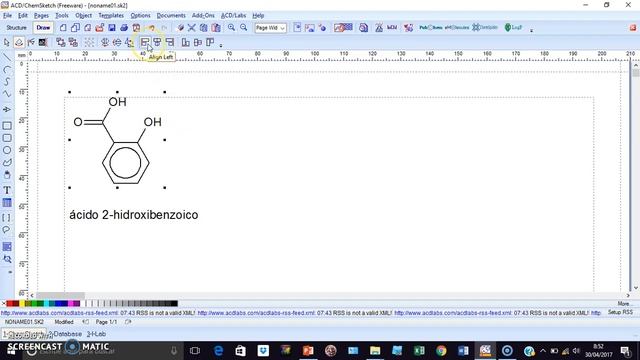
Task: Open the Options menu
Action: pos(140,16)
